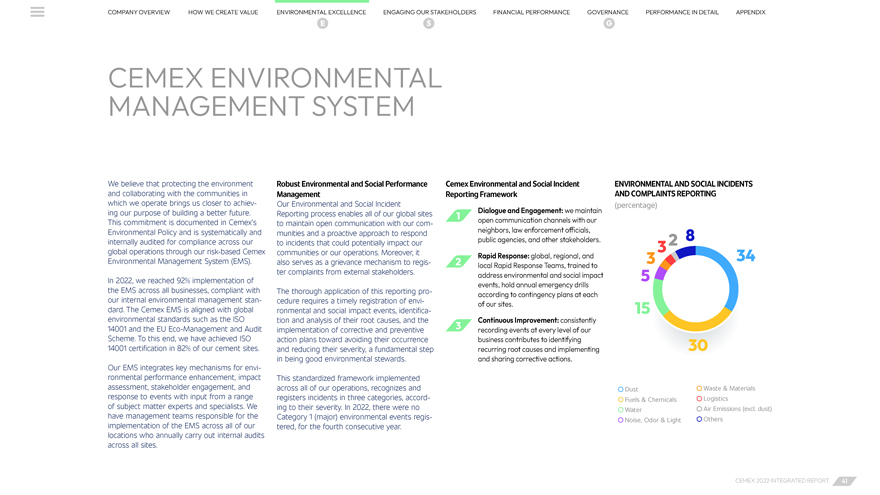Click the Fuels & Chemicals legend label

(650, 400)
